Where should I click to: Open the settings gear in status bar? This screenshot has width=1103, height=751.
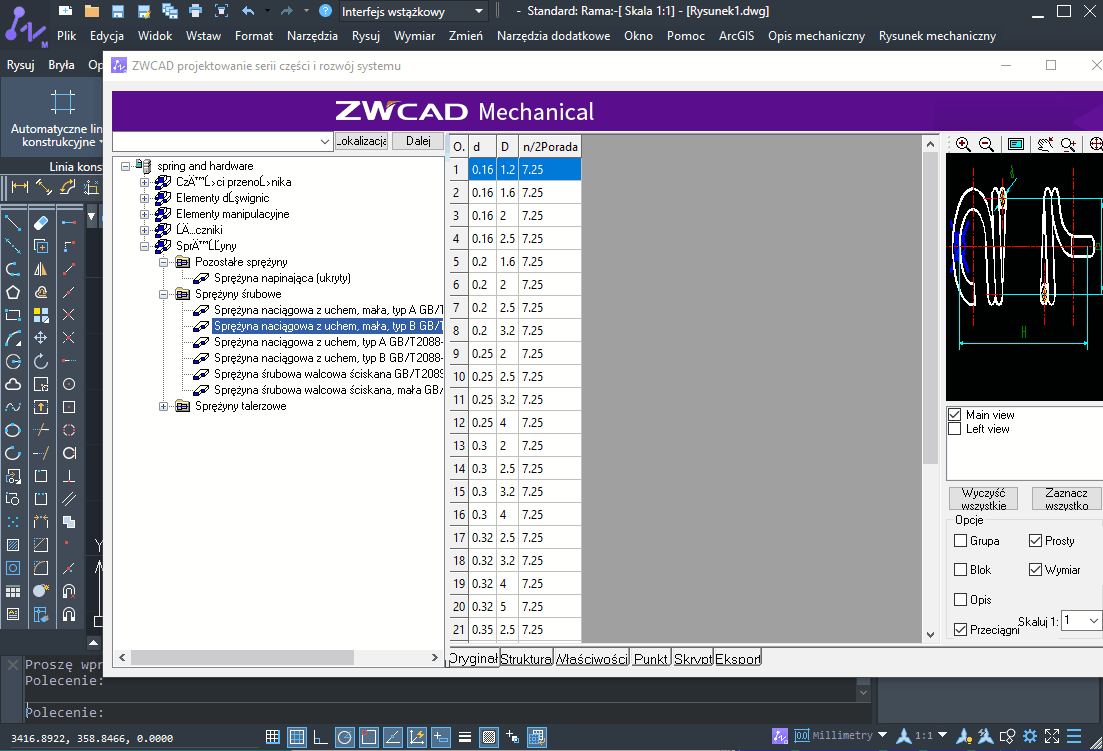1030,736
